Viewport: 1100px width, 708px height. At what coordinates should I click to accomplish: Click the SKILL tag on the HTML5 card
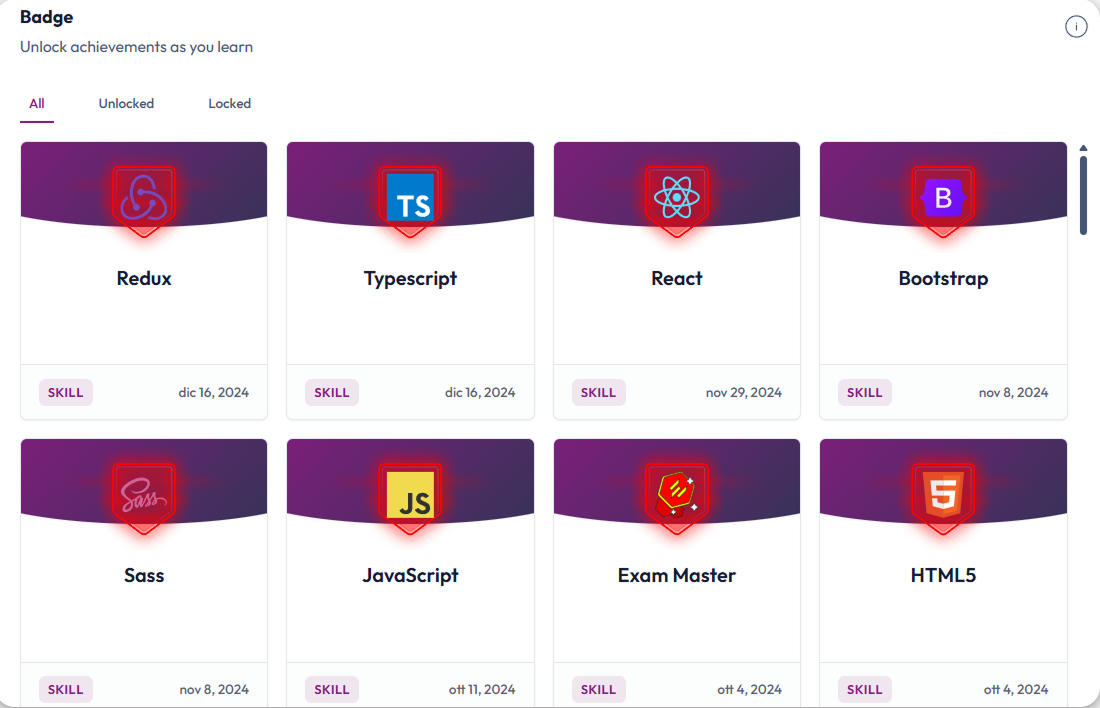click(864, 689)
